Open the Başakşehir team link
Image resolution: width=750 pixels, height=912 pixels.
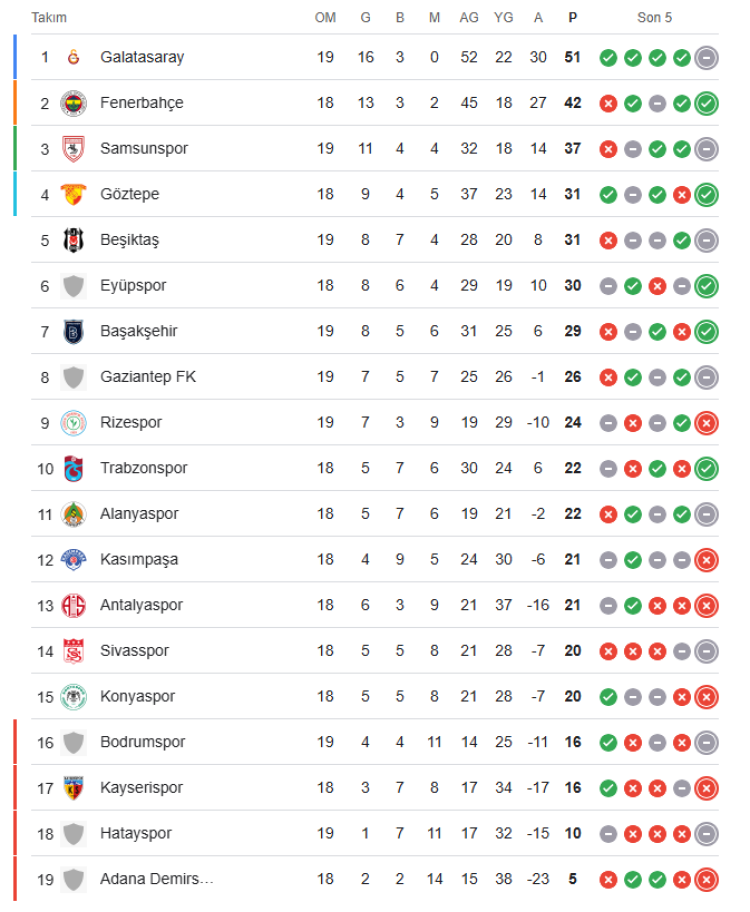[x=139, y=331]
